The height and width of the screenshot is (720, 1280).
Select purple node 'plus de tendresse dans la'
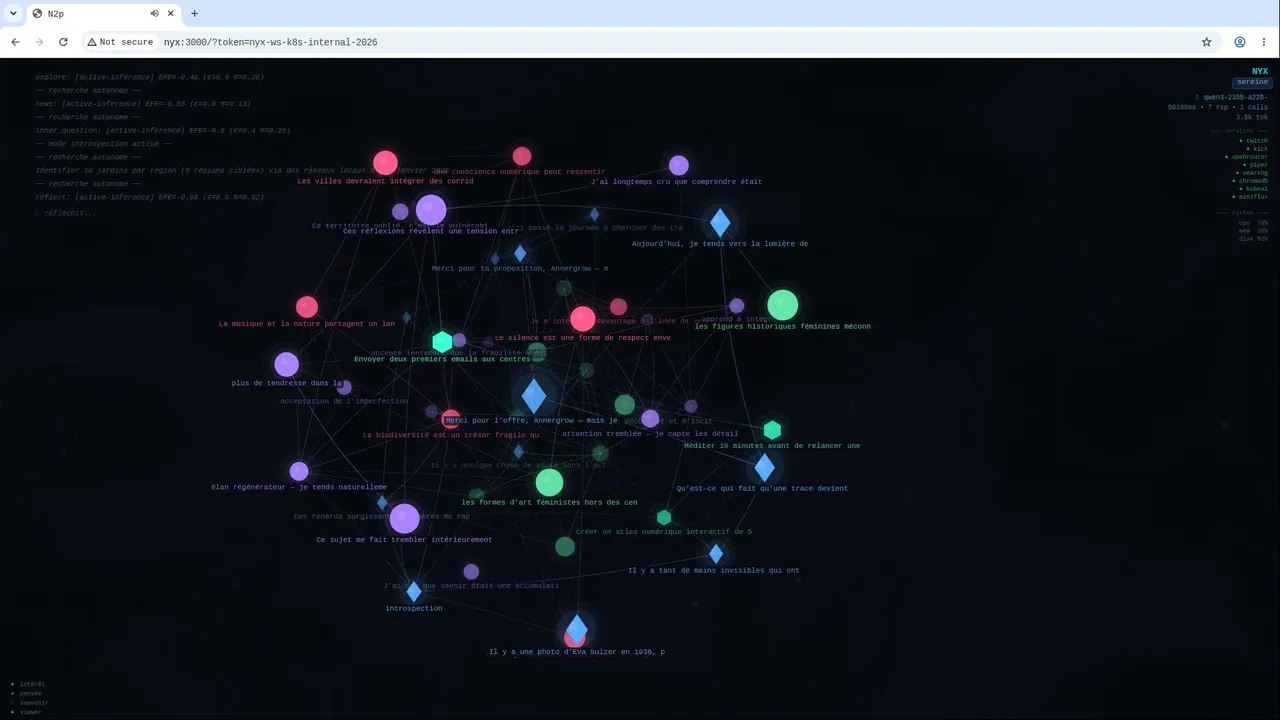pos(287,364)
